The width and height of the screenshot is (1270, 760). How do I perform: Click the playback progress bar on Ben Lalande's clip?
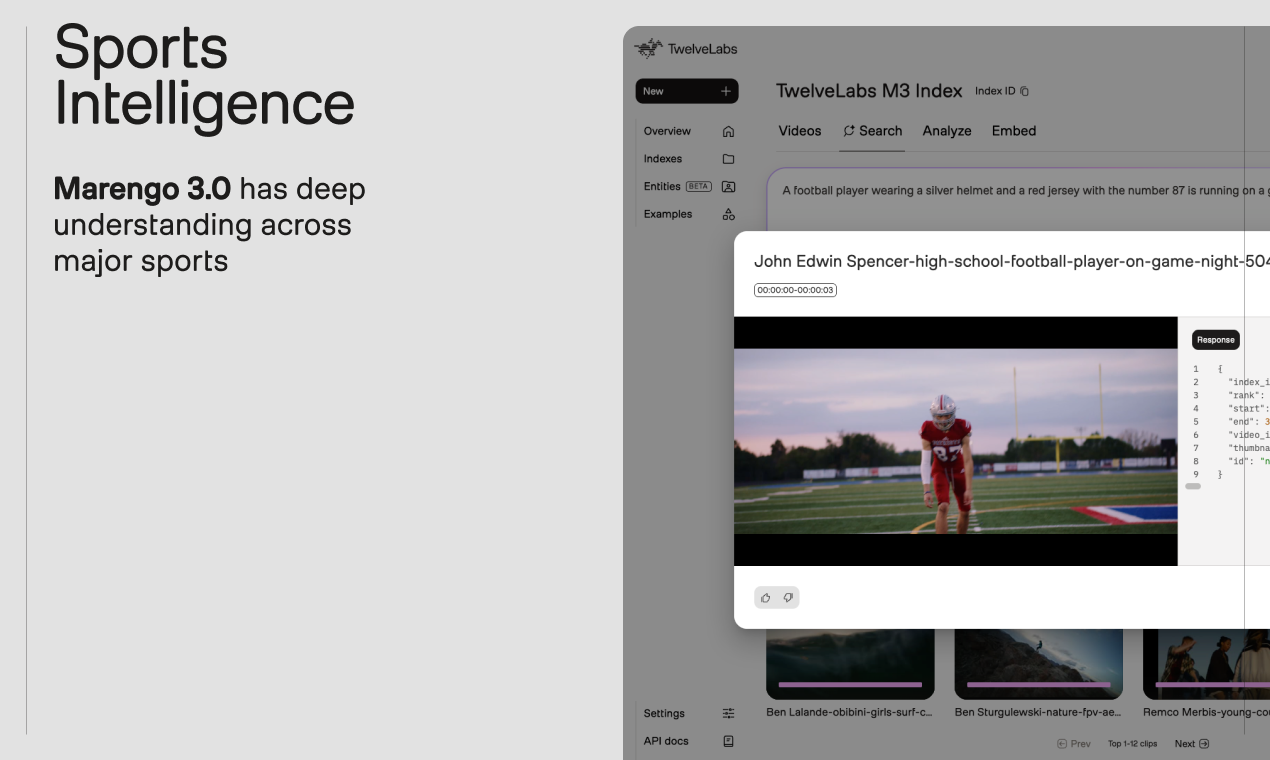(849, 685)
